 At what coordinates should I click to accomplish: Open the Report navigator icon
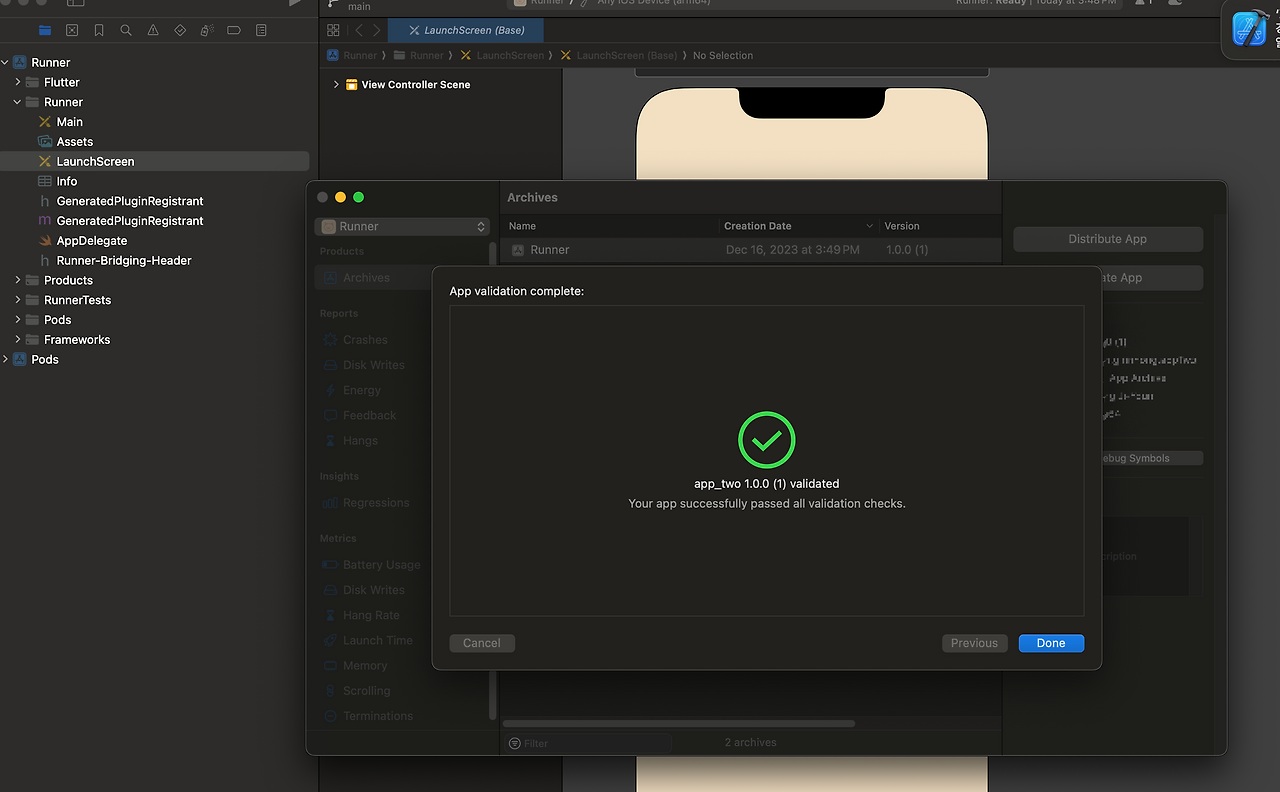point(261,31)
